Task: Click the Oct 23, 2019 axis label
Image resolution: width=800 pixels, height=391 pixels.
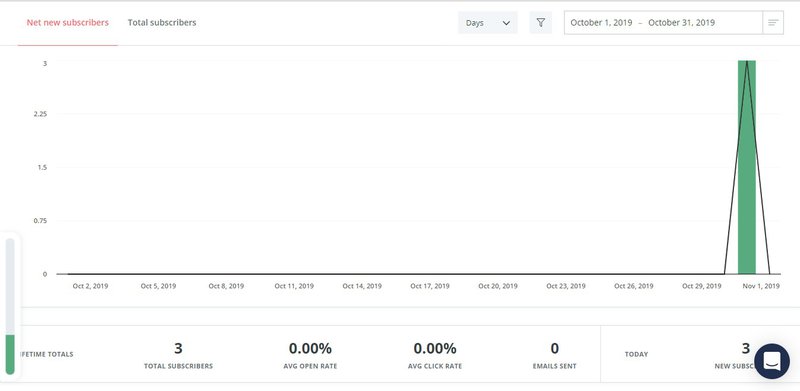Action: click(x=566, y=286)
